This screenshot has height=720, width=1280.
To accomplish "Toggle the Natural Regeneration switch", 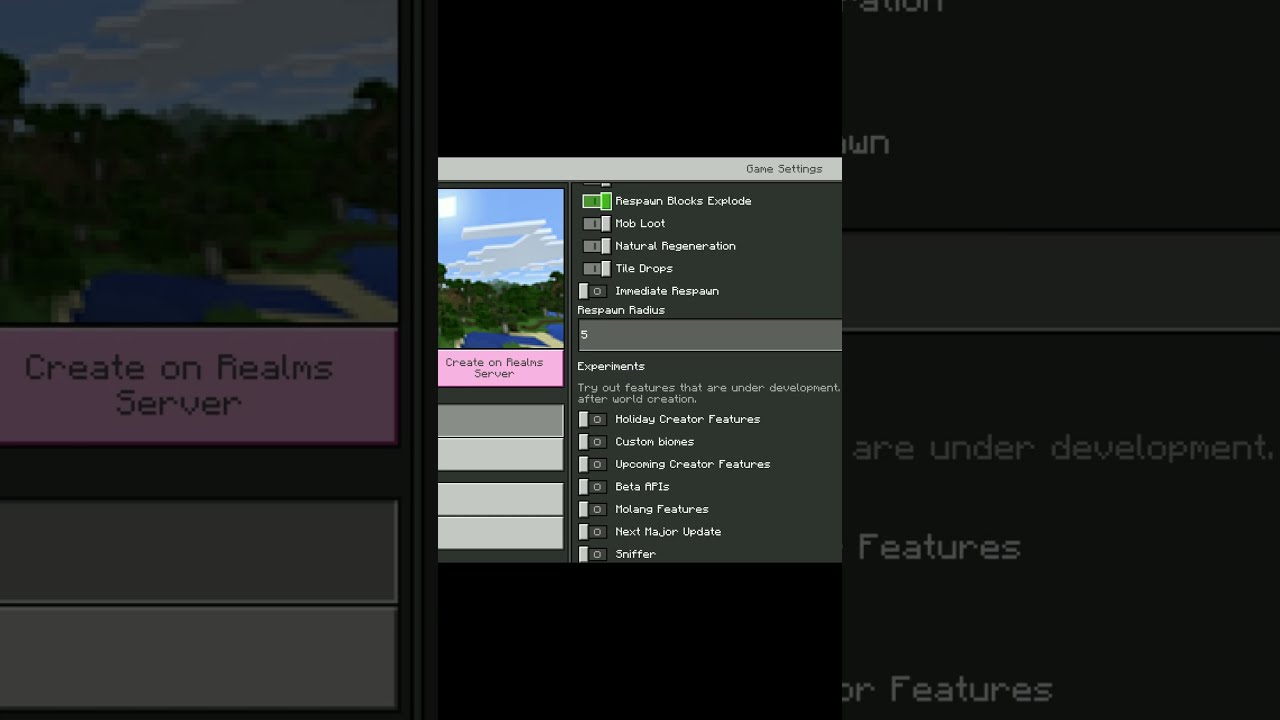I will [x=597, y=246].
